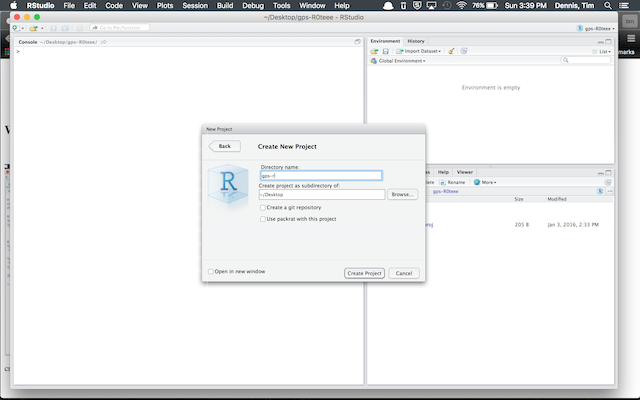Click the Wi-Fi status icon in menu bar
Screen dimensions: 640x400
pos(462,5)
